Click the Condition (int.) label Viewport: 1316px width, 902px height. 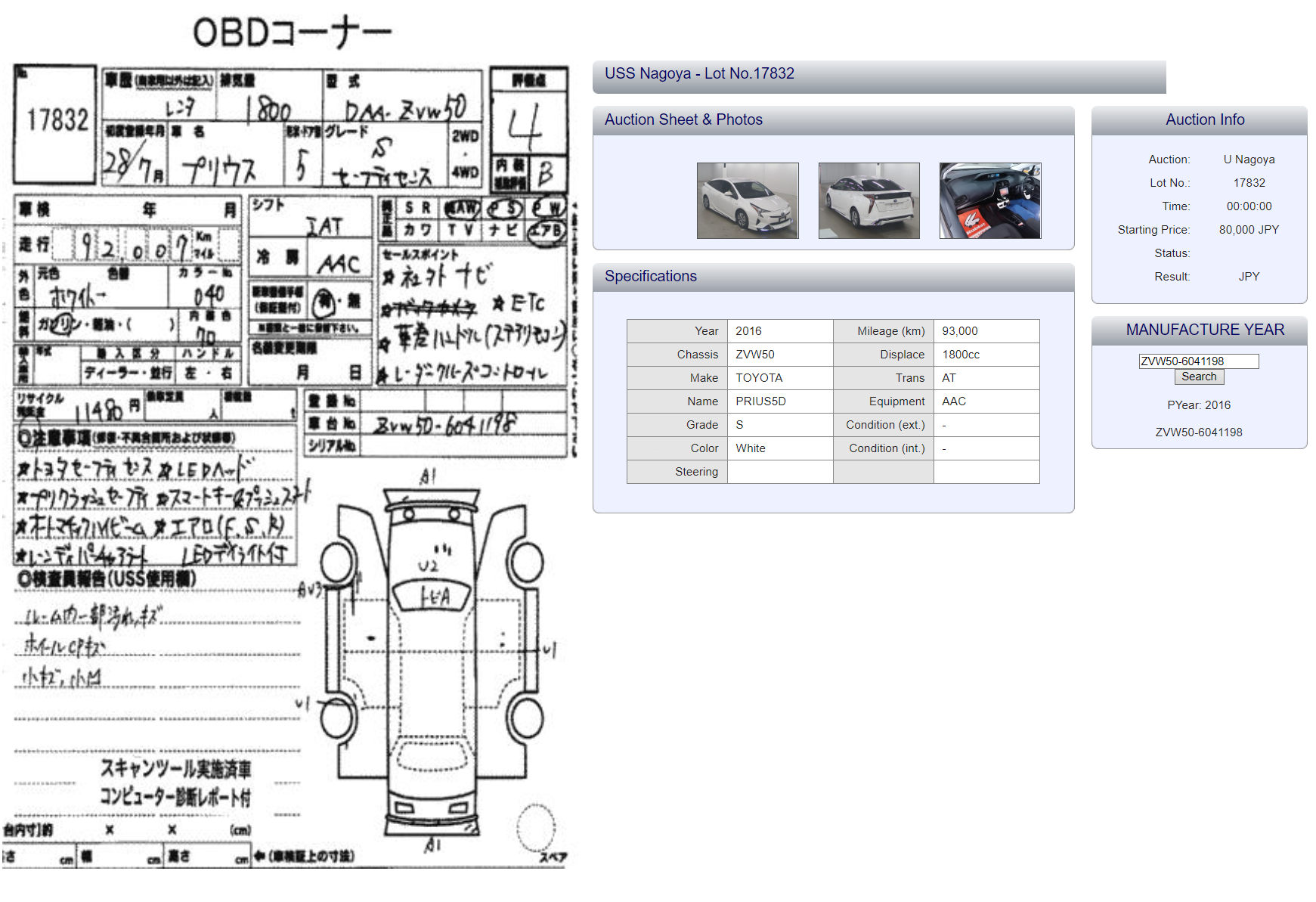tap(887, 448)
